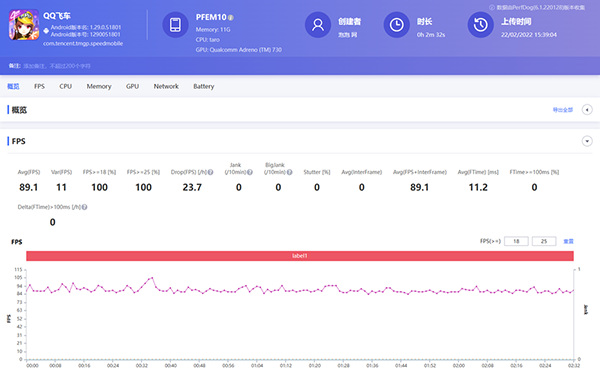
Task: Click the reset link beside FPS thresholds
Action: 568,241
